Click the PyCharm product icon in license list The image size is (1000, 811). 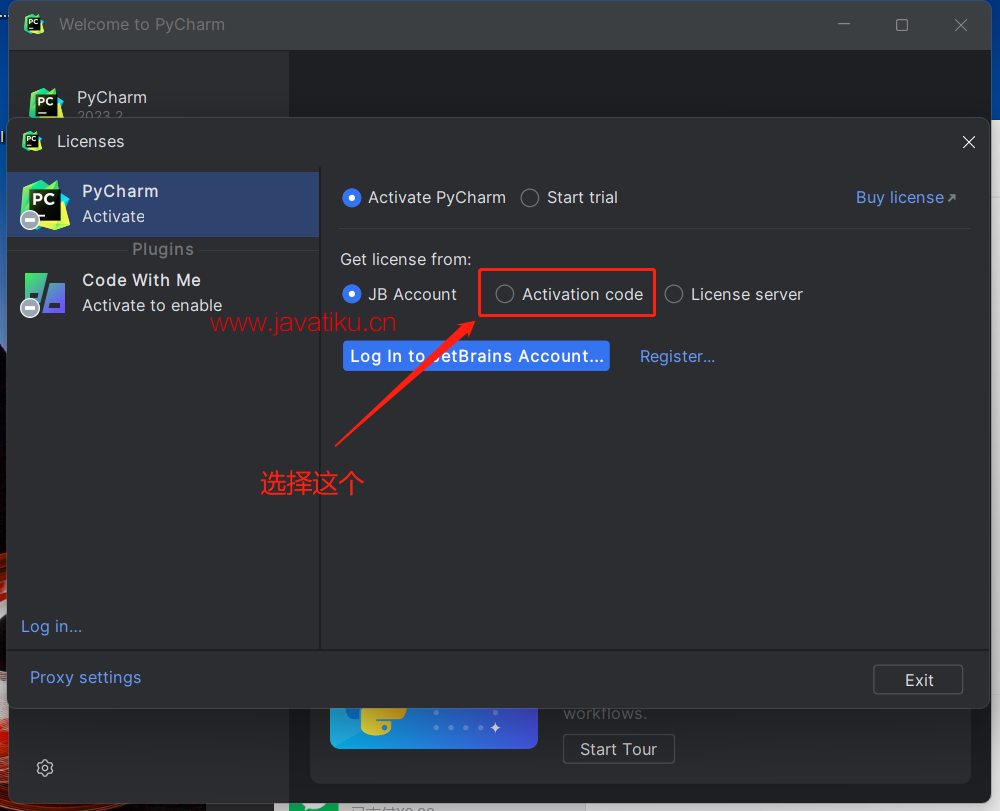(44, 205)
